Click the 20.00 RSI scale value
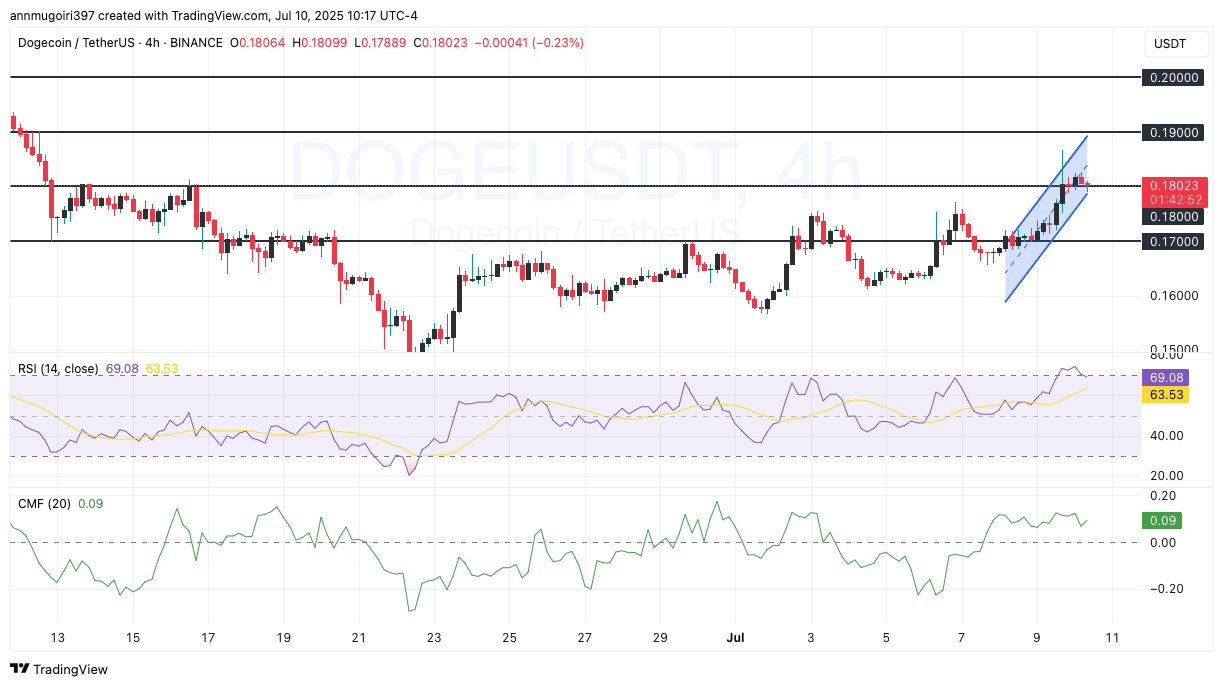The image size is (1223, 686). [1166, 476]
